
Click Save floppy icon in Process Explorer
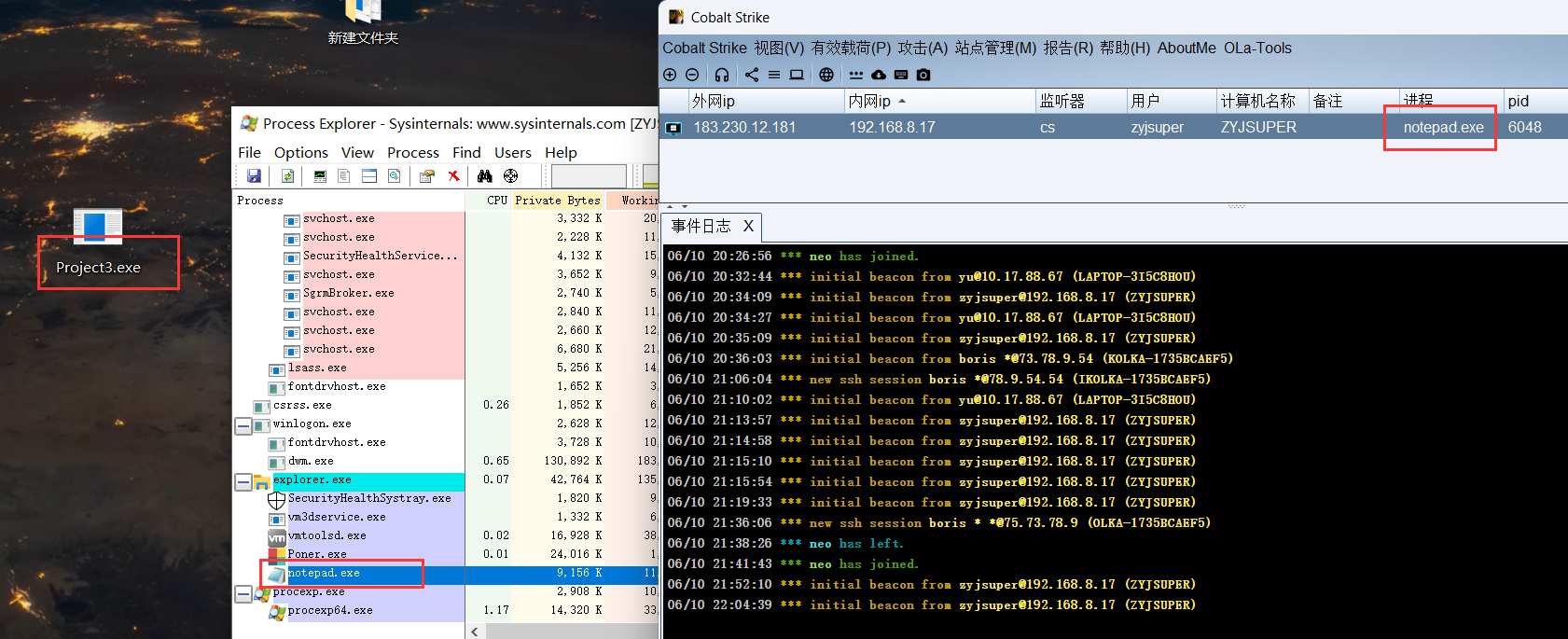[254, 175]
